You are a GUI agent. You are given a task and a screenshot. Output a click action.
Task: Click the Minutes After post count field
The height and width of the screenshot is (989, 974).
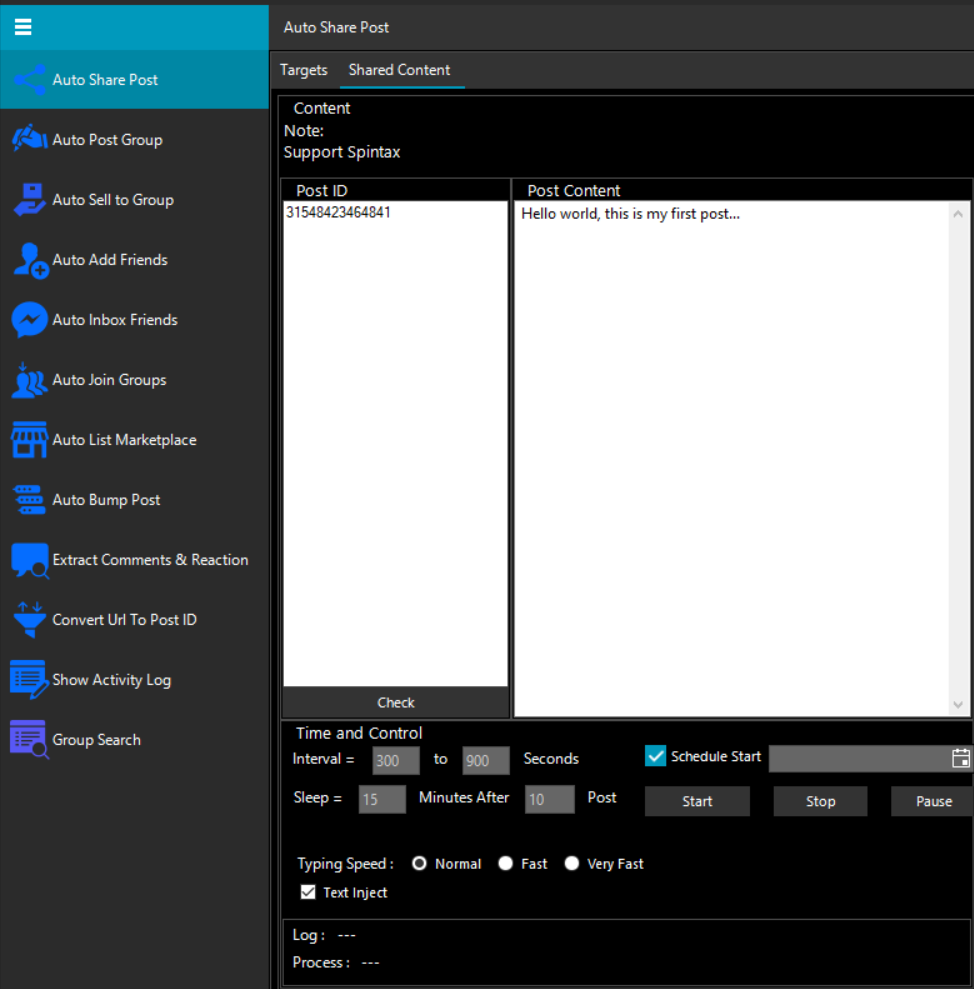pos(549,799)
